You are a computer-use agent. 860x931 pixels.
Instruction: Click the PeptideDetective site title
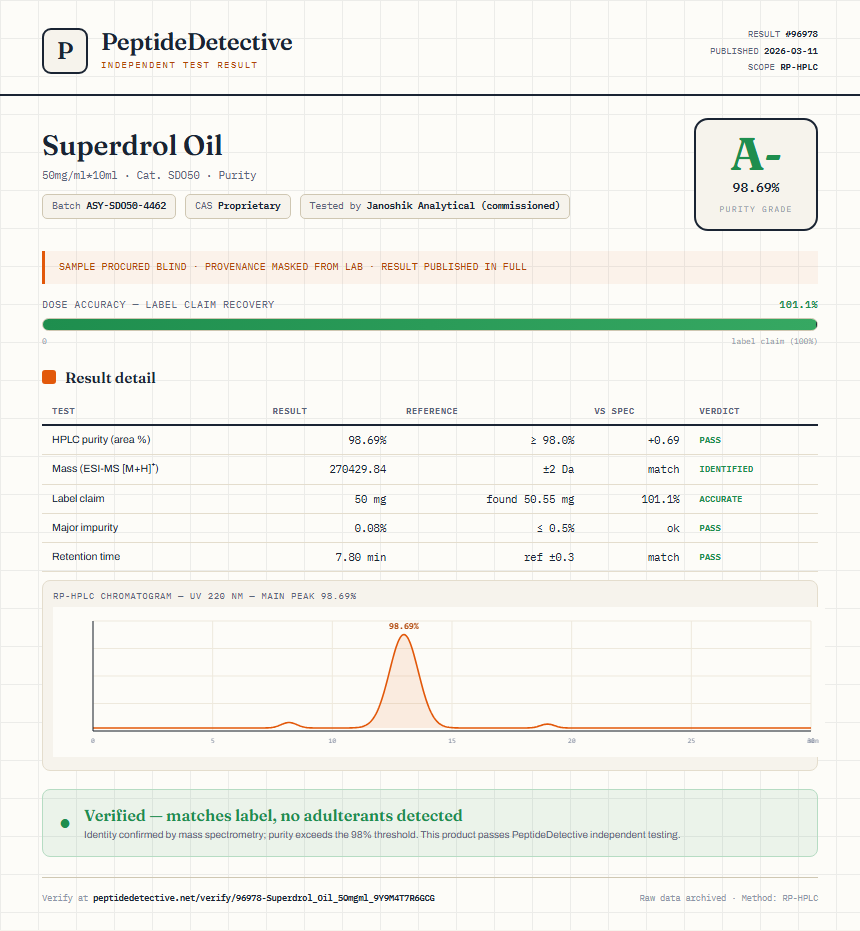click(197, 42)
